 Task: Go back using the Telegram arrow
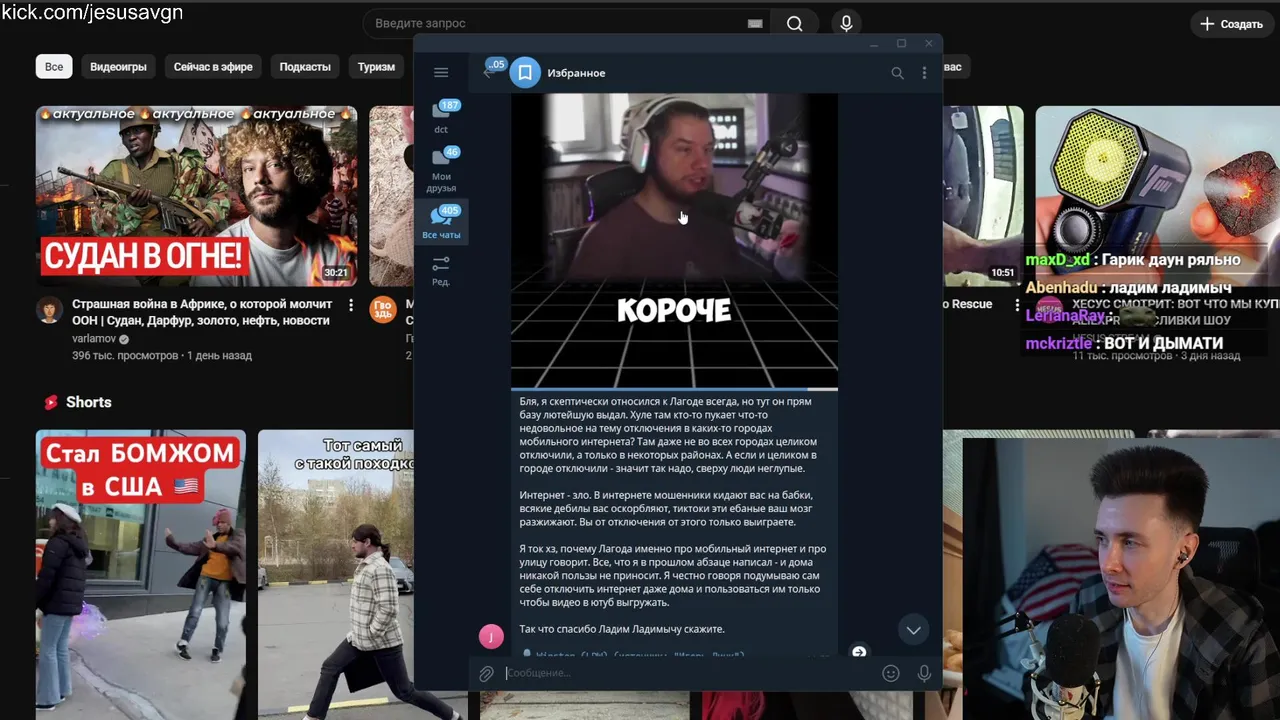(489, 72)
